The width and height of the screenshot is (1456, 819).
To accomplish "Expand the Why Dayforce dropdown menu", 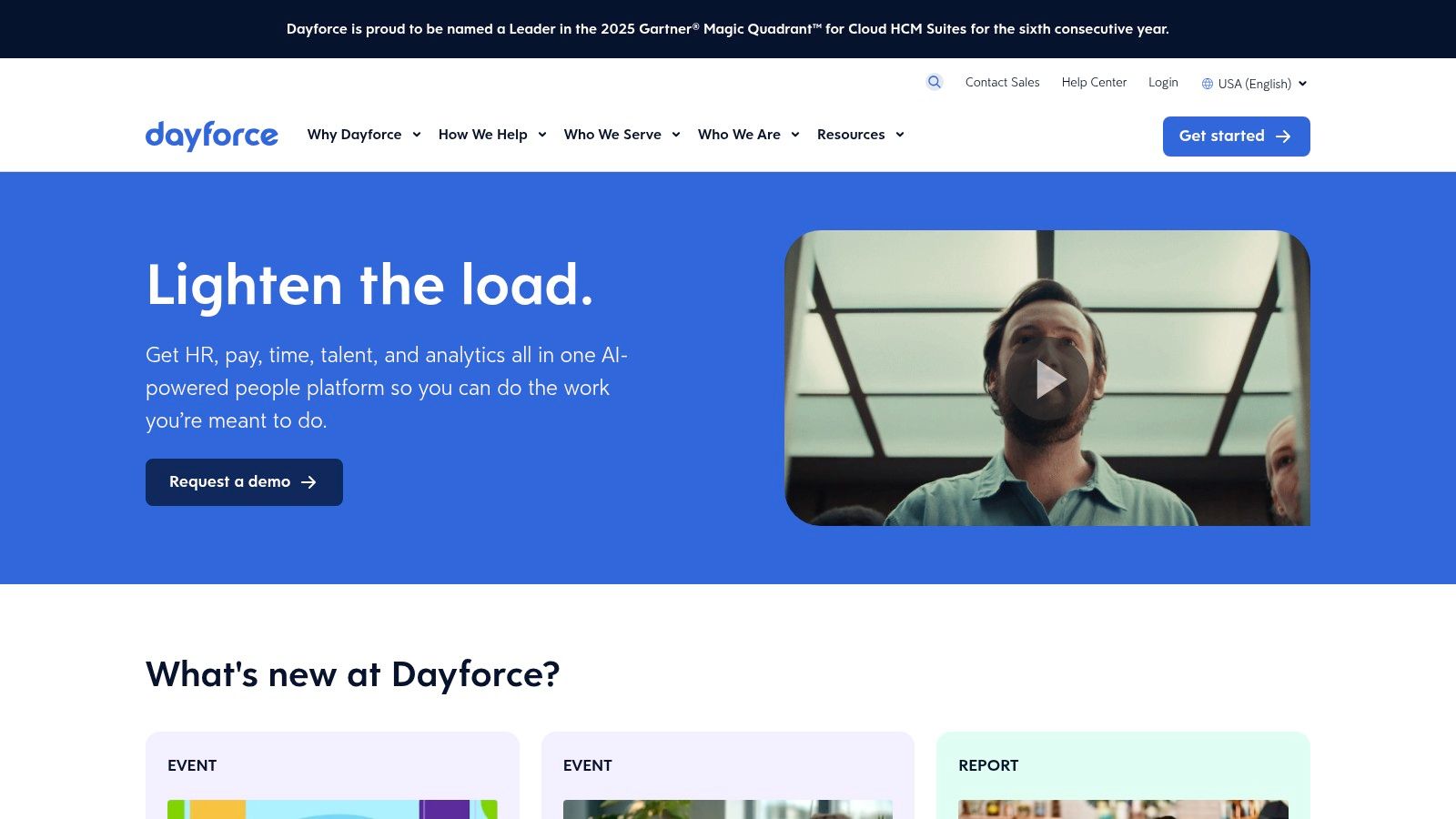I will pos(355,134).
